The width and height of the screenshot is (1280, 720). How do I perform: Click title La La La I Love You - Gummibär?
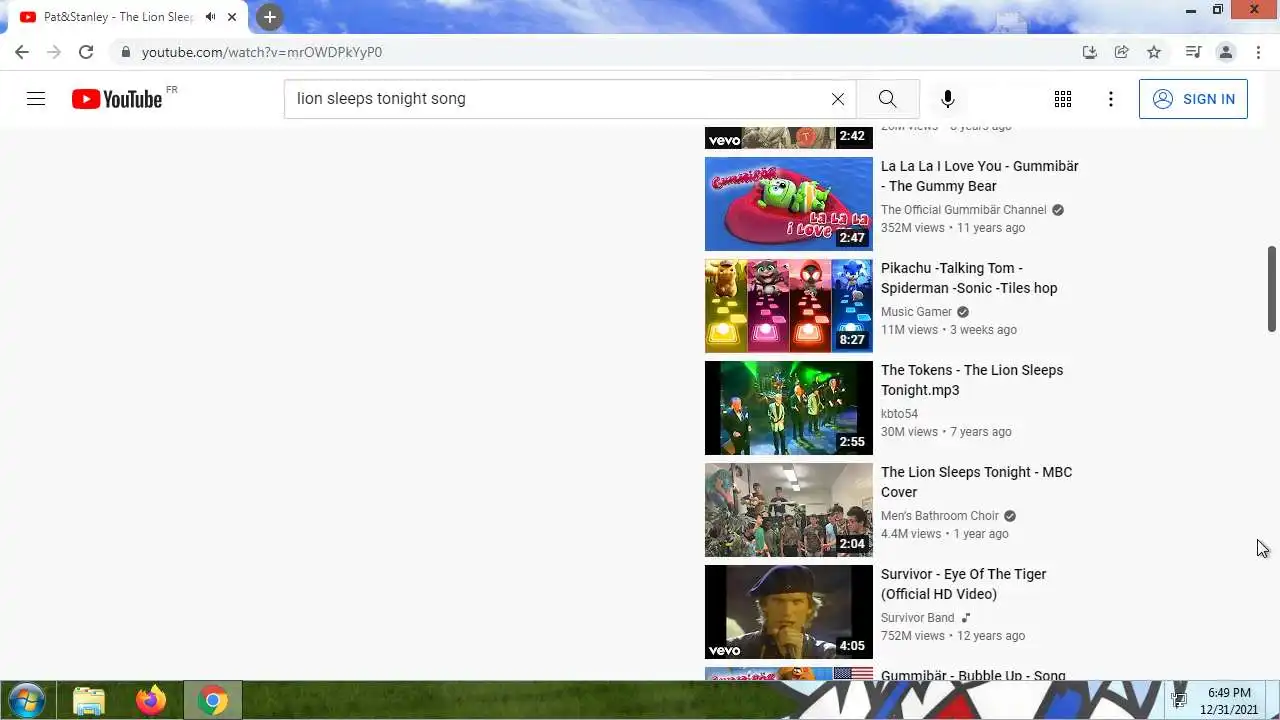coord(979,176)
